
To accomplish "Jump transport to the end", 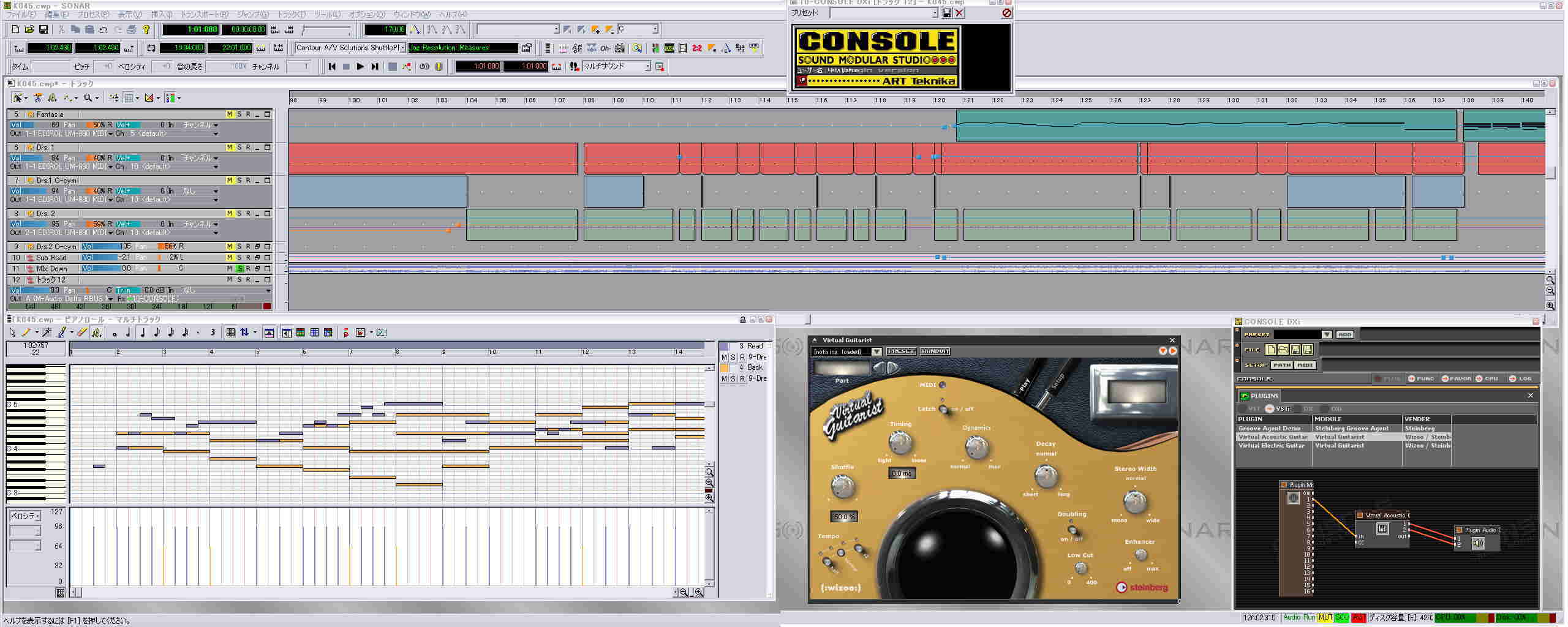I will tap(375, 67).
